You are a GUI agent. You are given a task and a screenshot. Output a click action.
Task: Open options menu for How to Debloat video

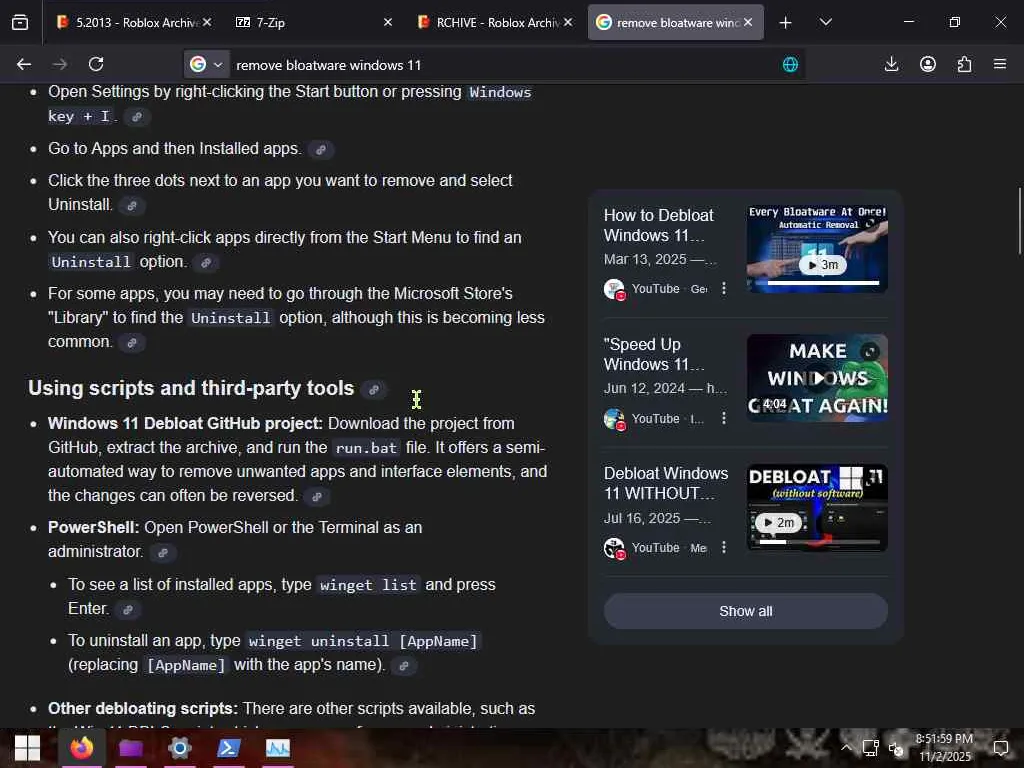coord(724,288)
